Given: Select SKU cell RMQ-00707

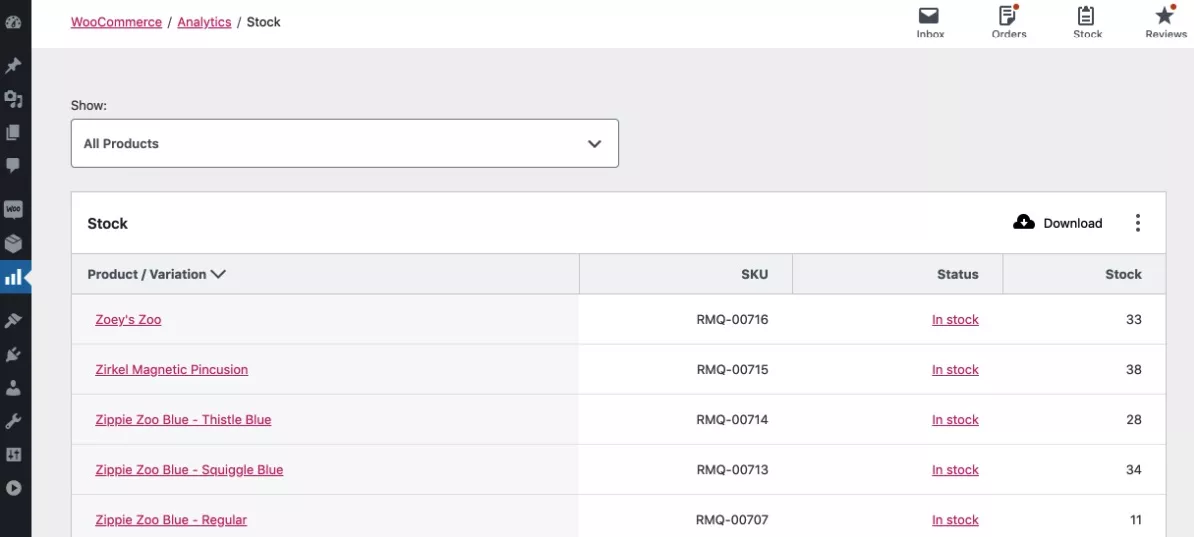Looking at the screenshot, I should (x=733, y=520).
